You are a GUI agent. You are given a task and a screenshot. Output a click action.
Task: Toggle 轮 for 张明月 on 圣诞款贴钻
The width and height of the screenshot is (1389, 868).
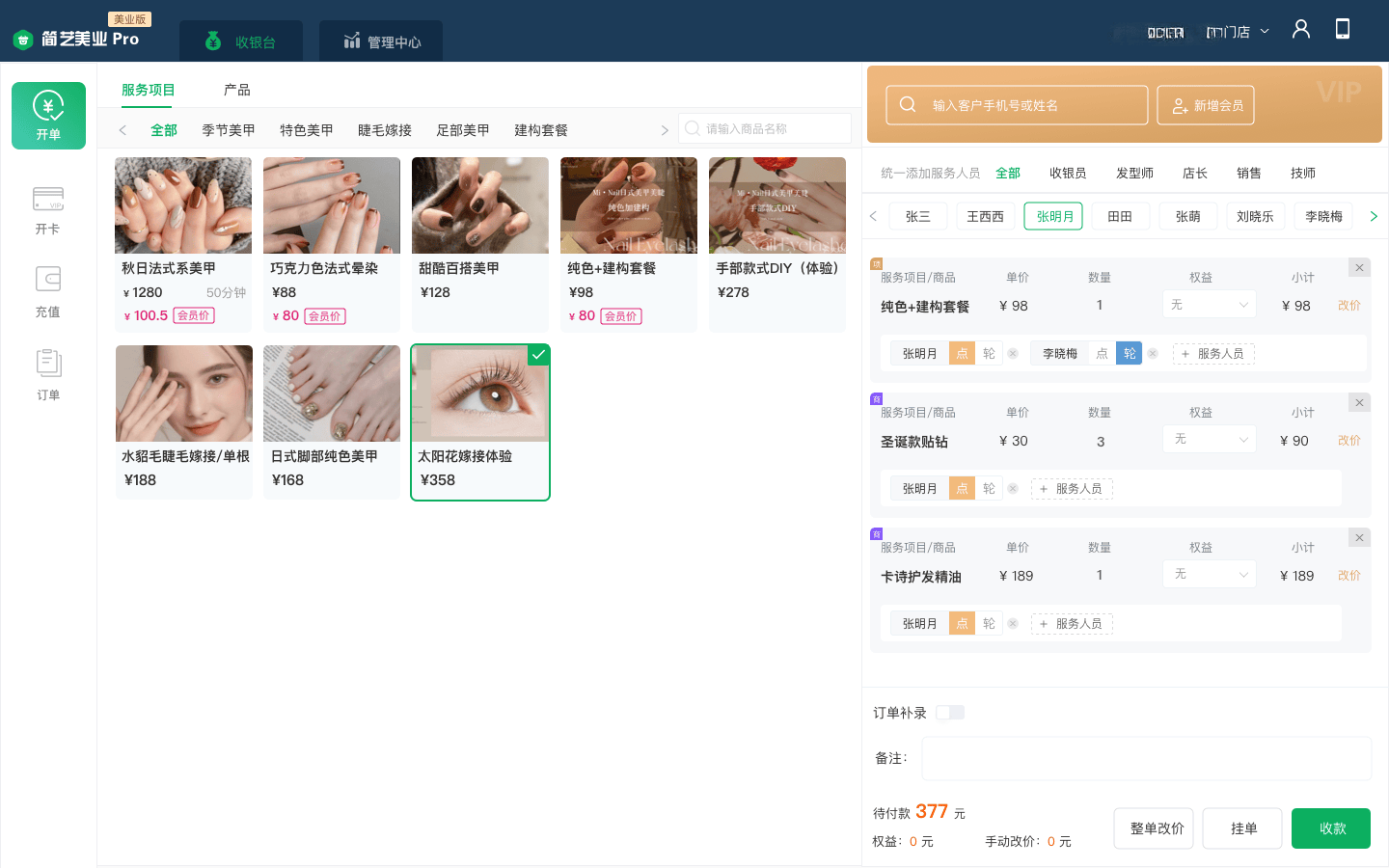click(989, 489)
